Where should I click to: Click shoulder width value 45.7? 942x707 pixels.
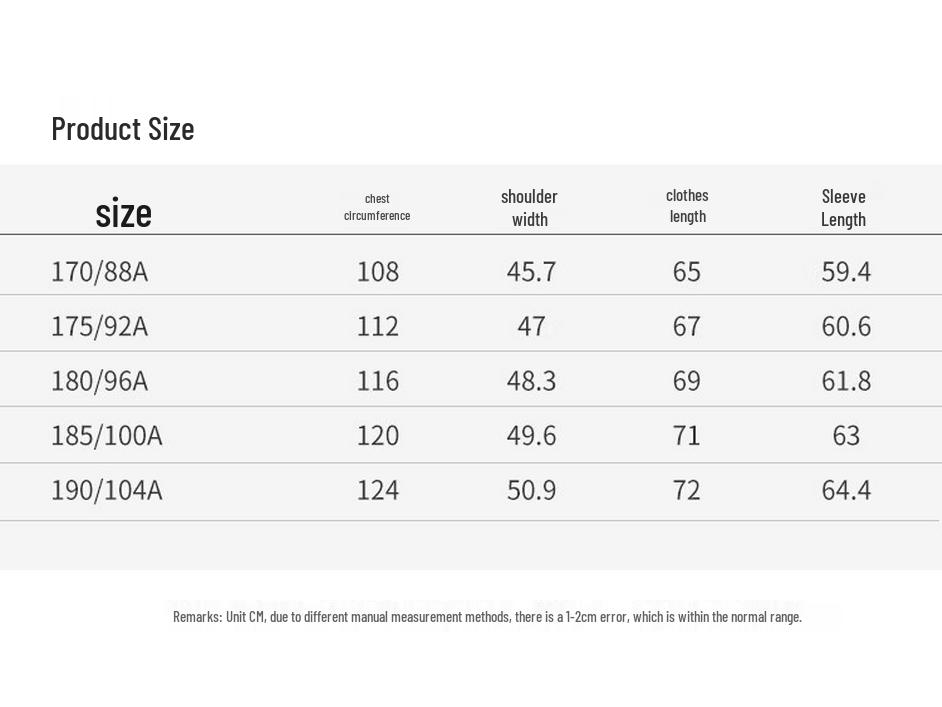click(x=531, y=271)
